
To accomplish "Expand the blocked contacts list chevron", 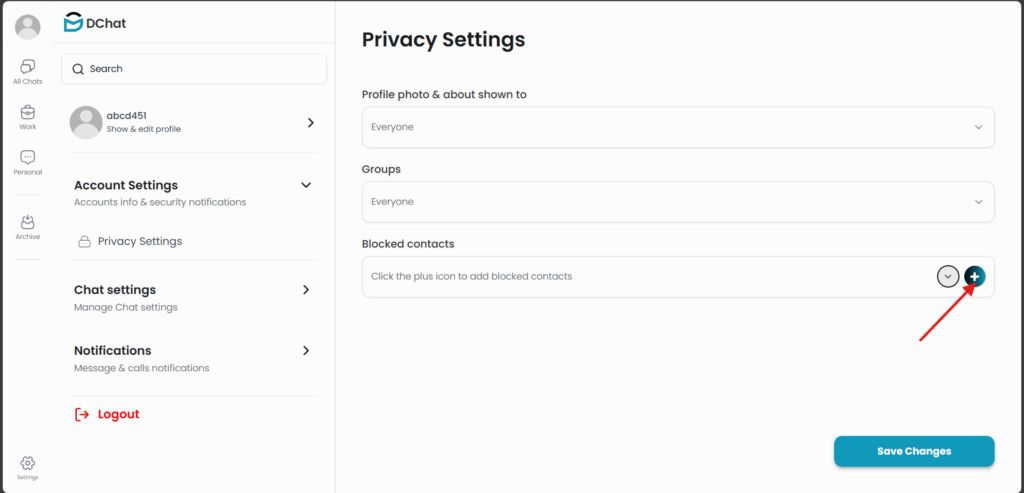I will point(948,276).
